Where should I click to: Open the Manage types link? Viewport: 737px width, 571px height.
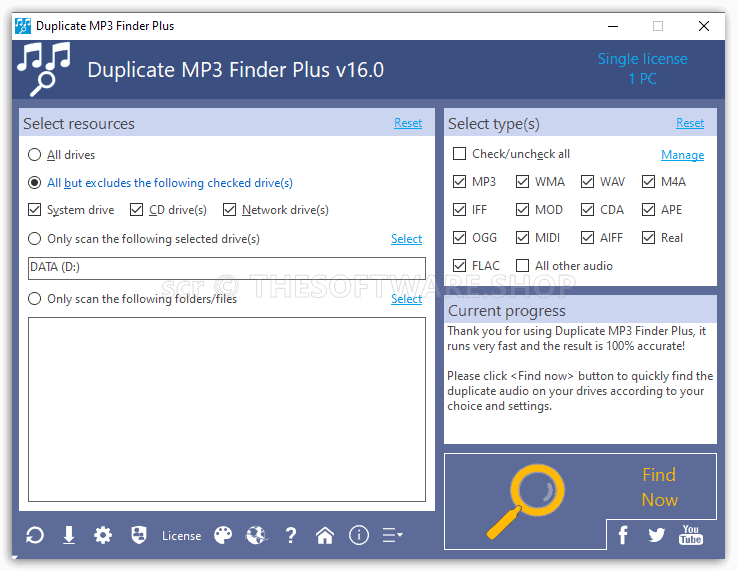682,155
